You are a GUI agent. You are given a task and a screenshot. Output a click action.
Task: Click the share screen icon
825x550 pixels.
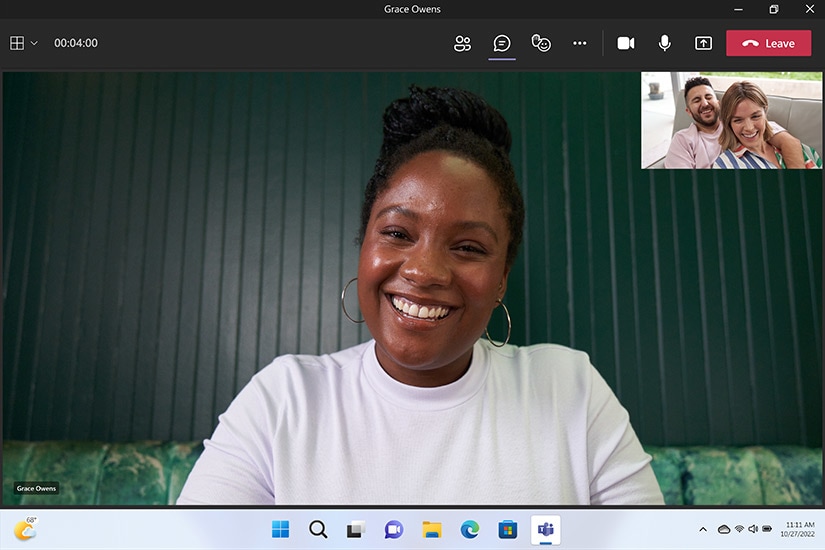coord(703,43)
